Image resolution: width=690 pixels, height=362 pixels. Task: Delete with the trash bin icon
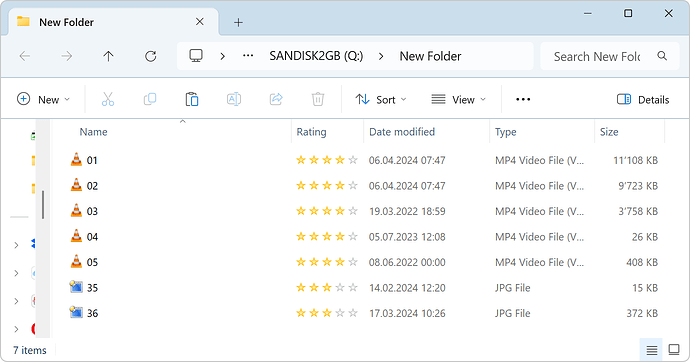pos(318,99)
